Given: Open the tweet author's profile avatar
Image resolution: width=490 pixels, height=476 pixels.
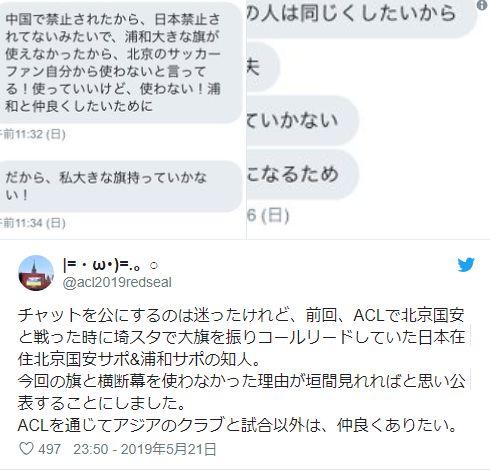Looking at the screenshot, I should [36, 273].
